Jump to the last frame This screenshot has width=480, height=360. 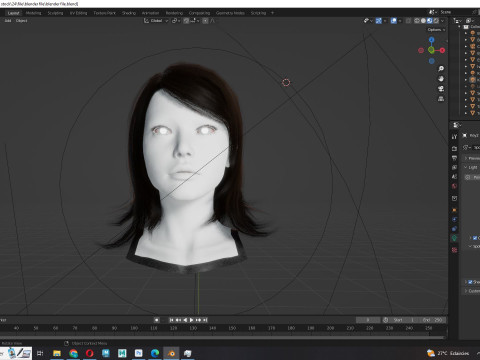pos(205,320)
